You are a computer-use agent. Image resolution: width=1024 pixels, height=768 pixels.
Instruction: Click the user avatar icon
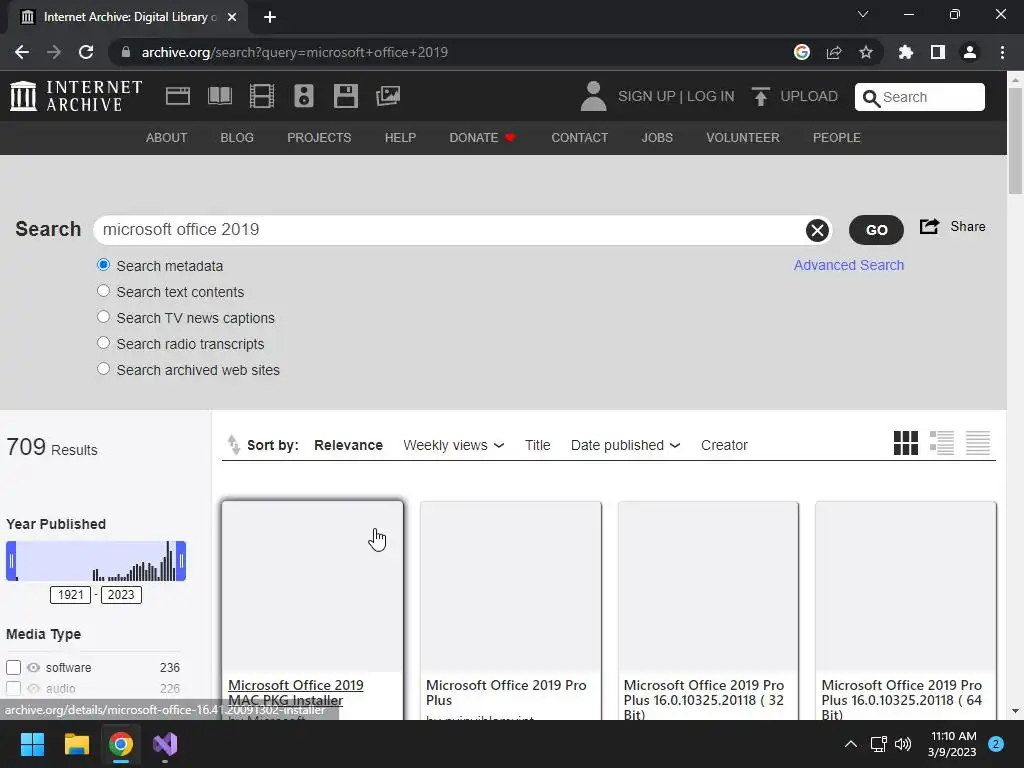point(593,96)
